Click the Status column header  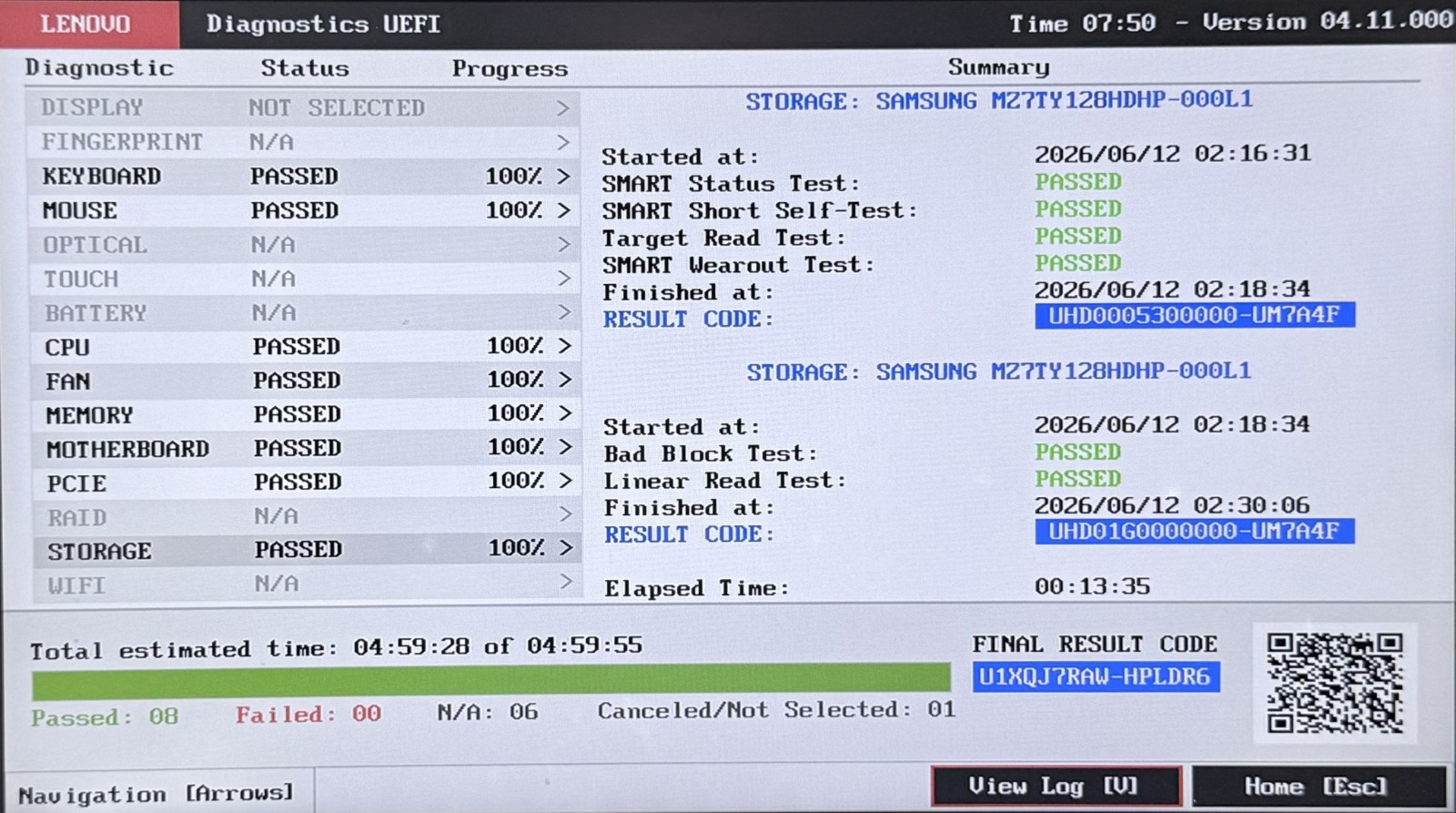[305, 68]
